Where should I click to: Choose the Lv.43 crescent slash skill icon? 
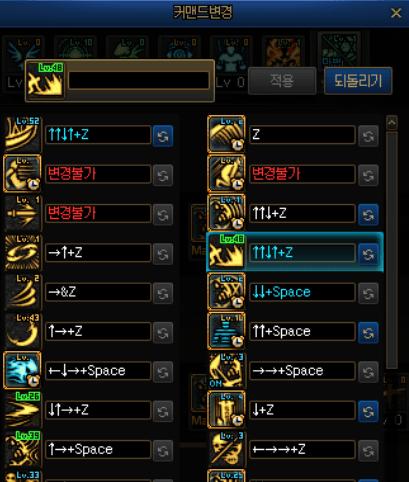pos(22,331)
